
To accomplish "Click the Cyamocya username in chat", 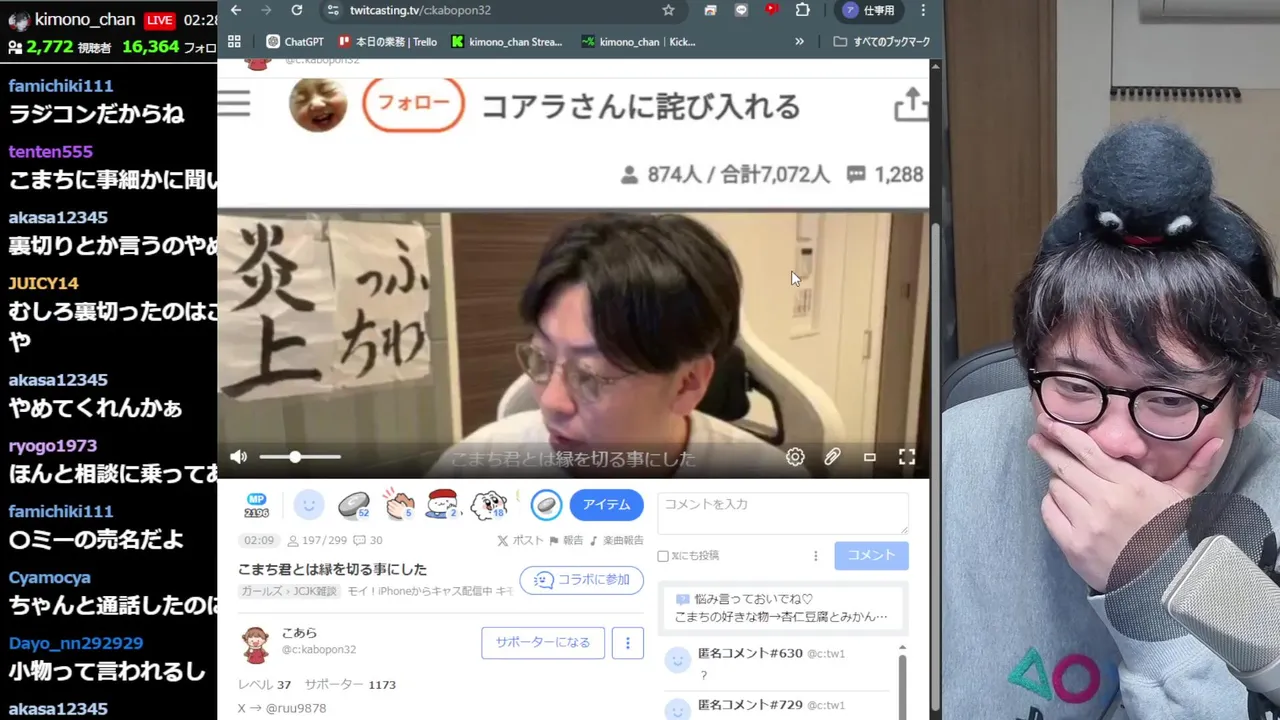I will coord(49,578).
